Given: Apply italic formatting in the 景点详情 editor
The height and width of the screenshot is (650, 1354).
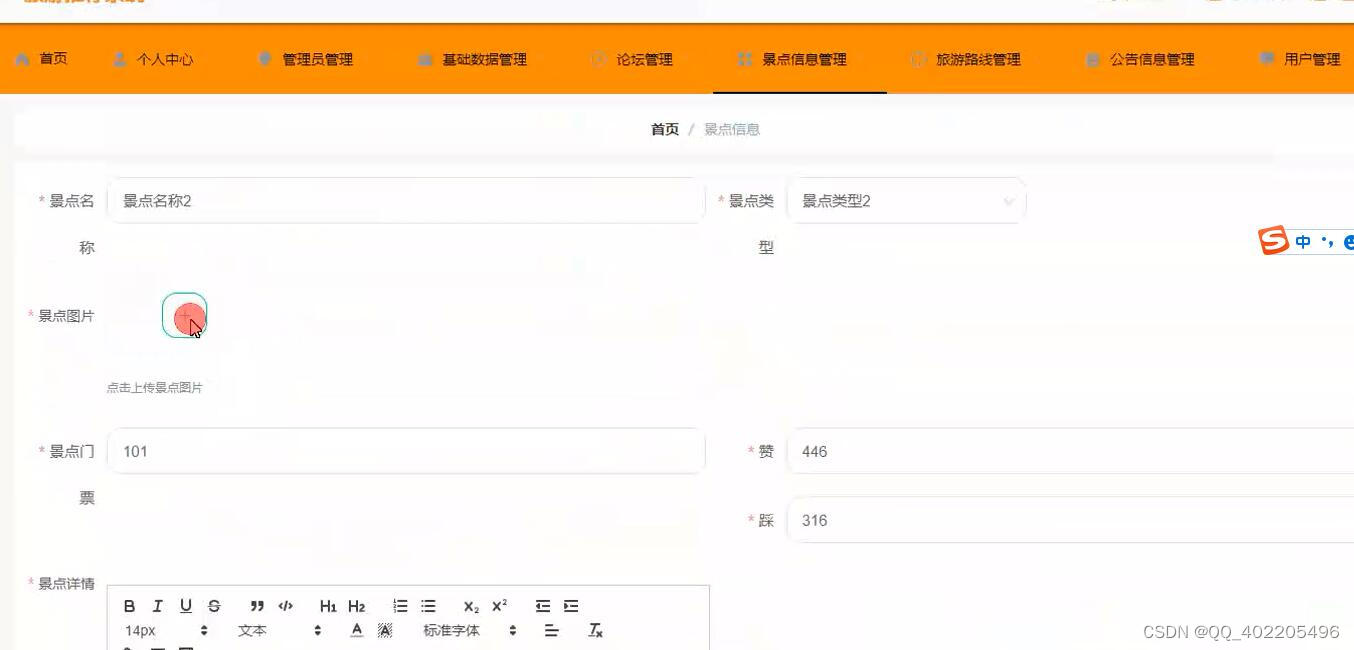Looking at the screenshot, I should [157, 605].
